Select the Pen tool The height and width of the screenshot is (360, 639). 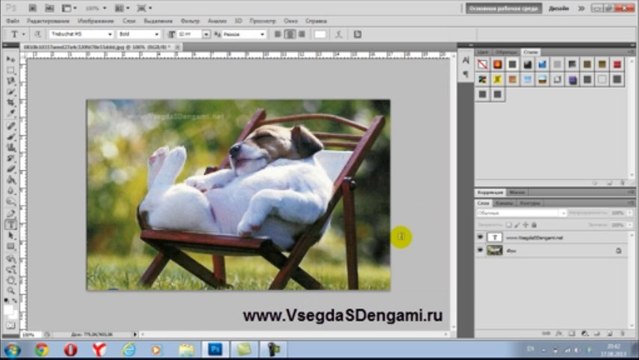[11, 214]
